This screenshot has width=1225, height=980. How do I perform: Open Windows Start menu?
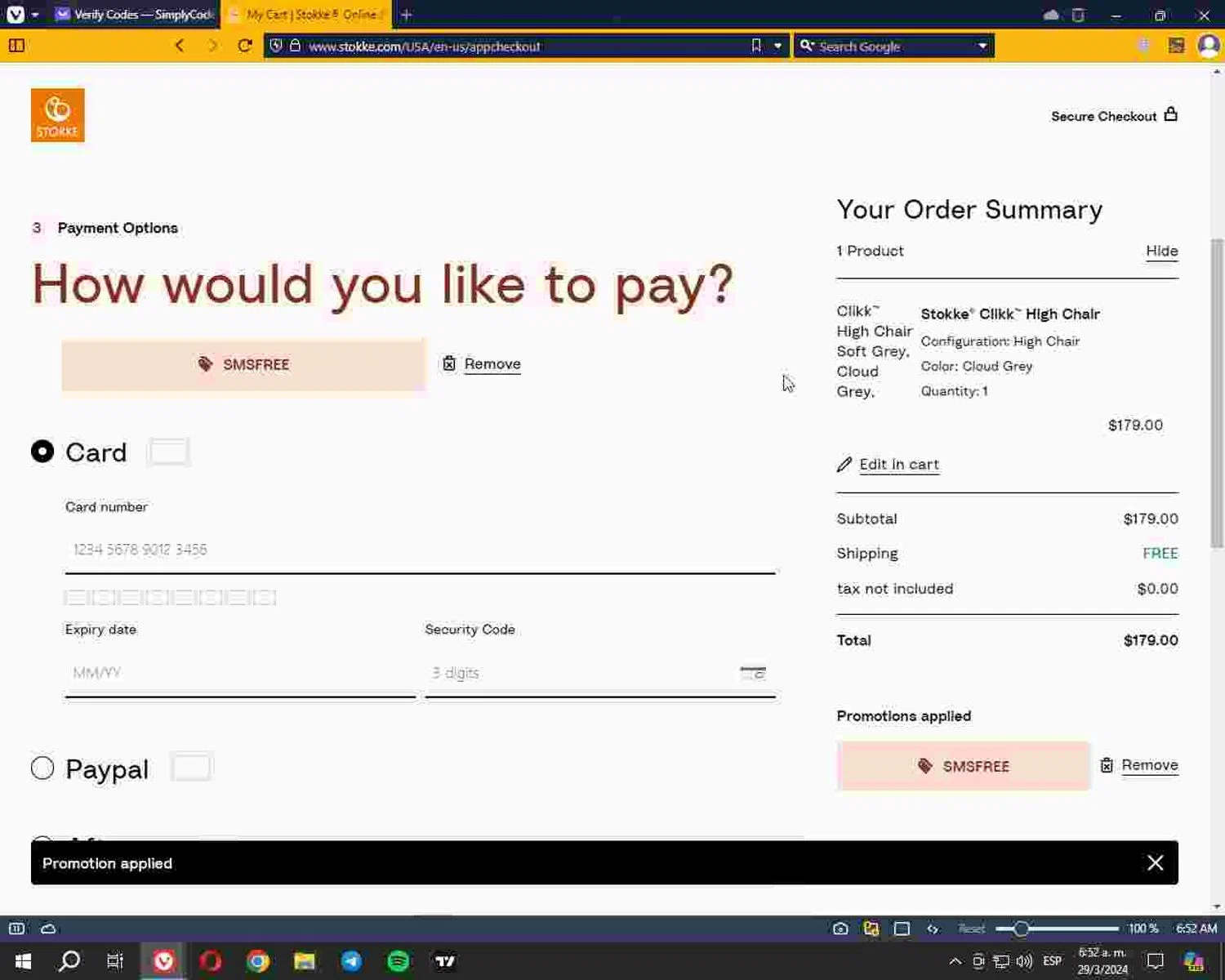tap(23, 961)
